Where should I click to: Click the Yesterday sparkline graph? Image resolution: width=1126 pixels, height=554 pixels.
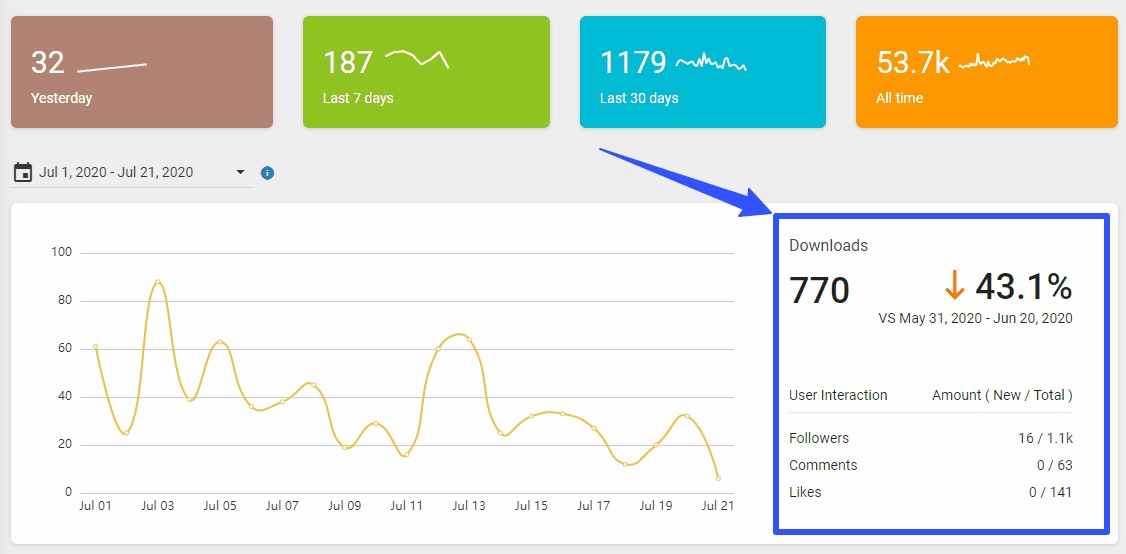pyautogui.click(x=112, y=67)
